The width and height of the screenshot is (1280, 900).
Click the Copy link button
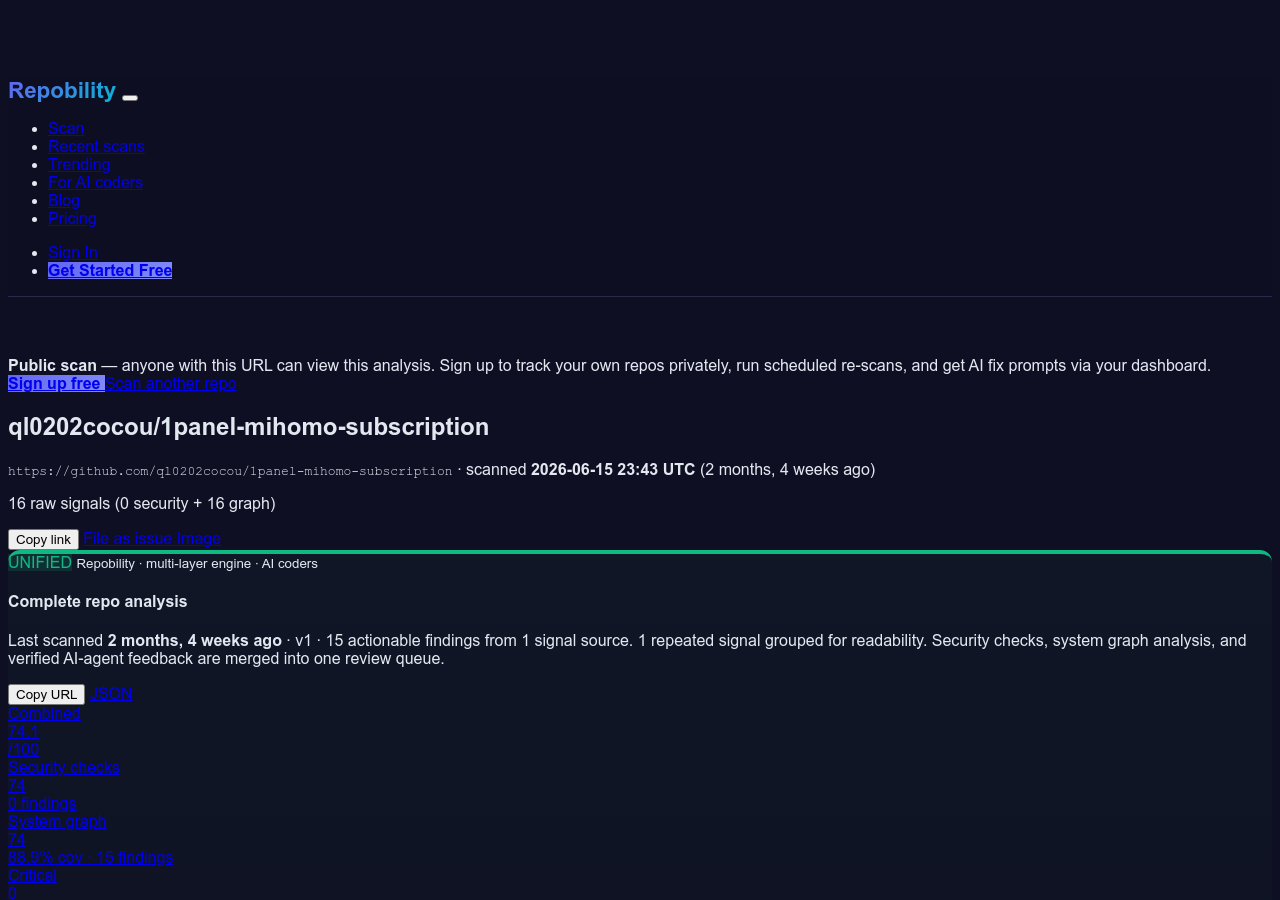tap(43, 539)
